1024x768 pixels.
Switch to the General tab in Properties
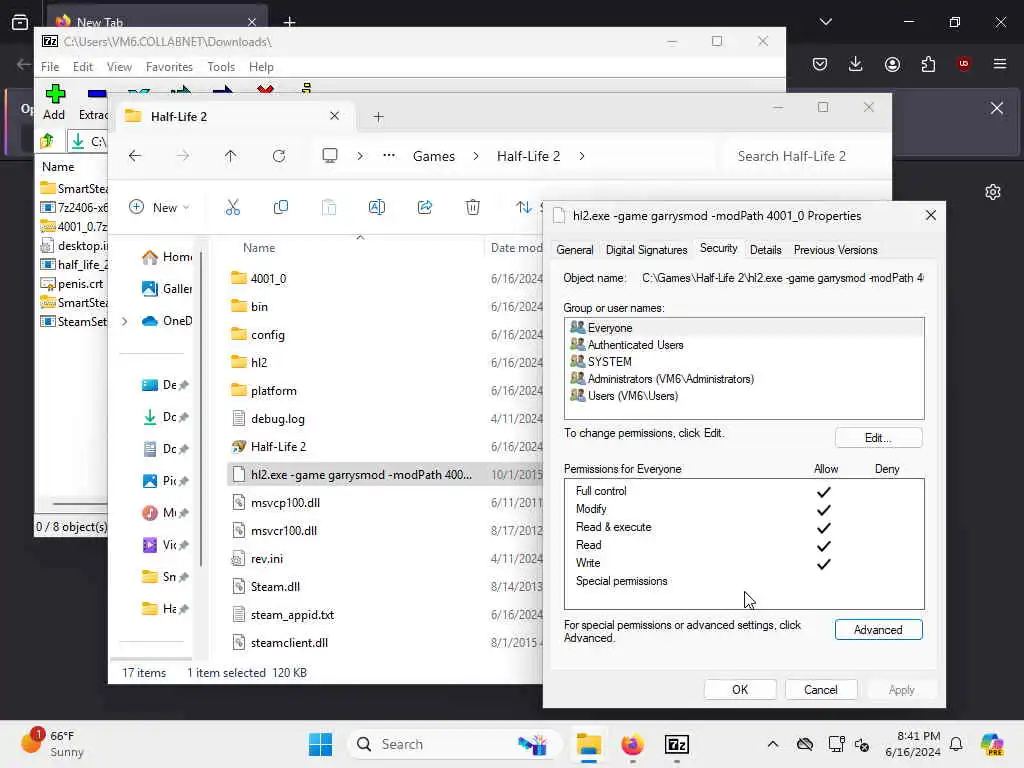point(575,250)
